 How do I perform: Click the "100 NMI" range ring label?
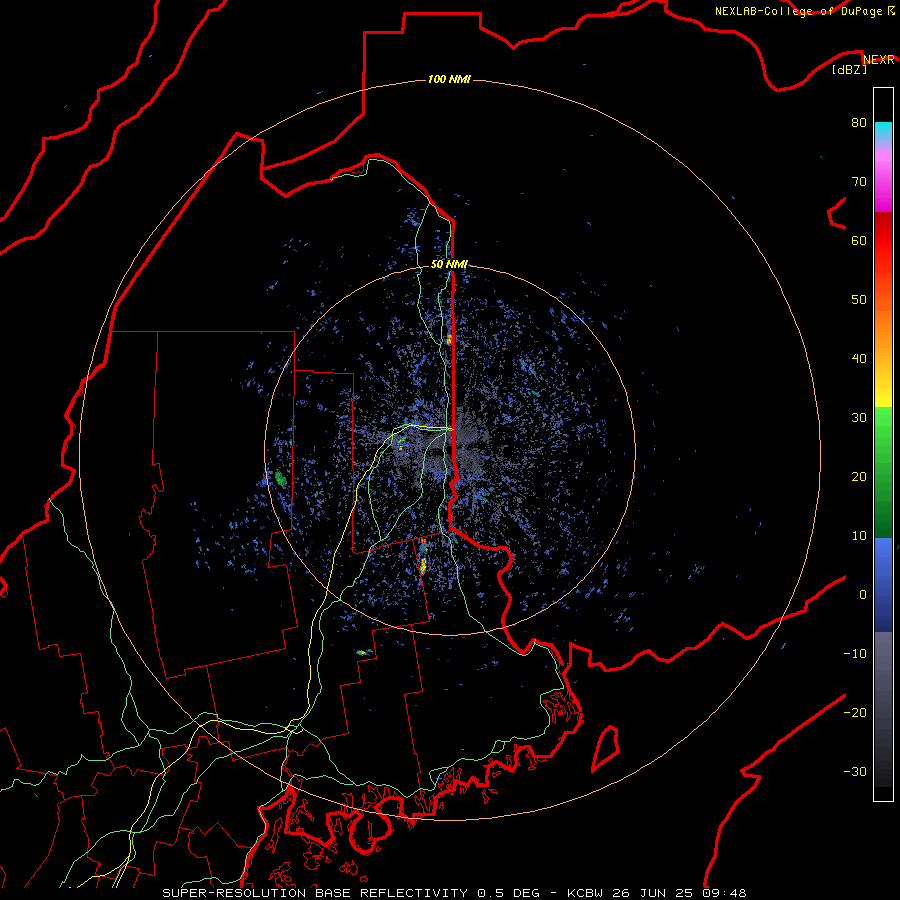coord(449,79)
